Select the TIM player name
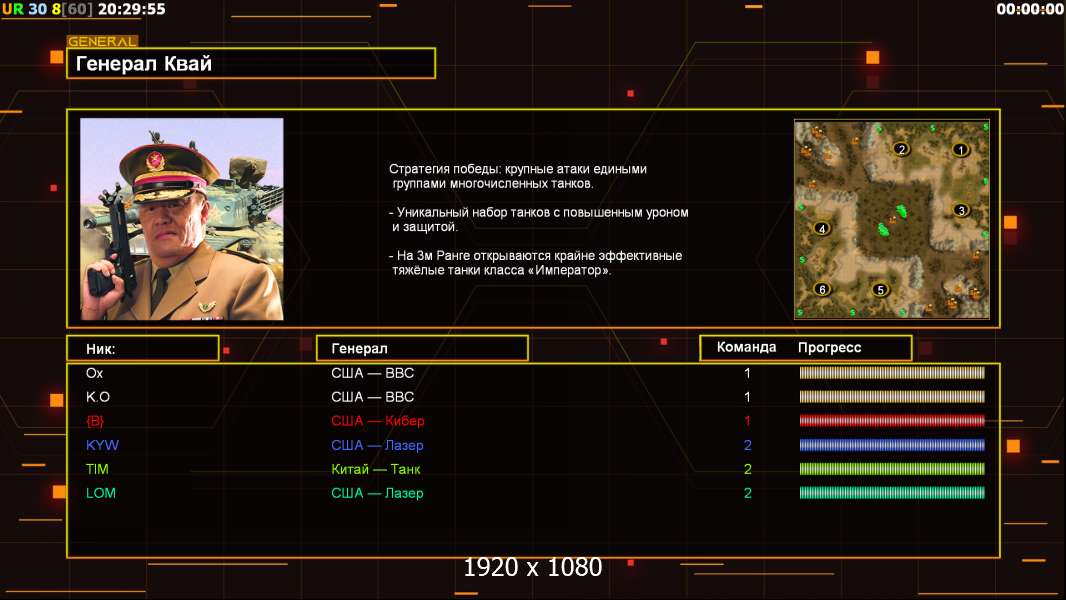1066x600 pixels. [97, 469]
